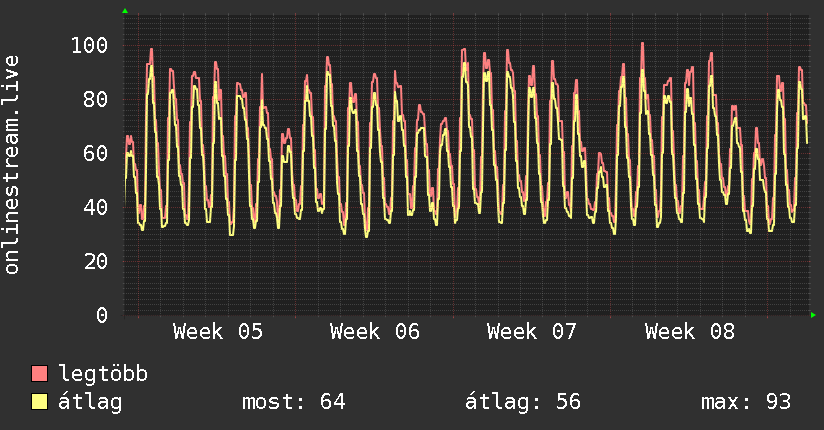Click the y-axis value 20
This screenshot has height=430, width=824.
[96, 261]
